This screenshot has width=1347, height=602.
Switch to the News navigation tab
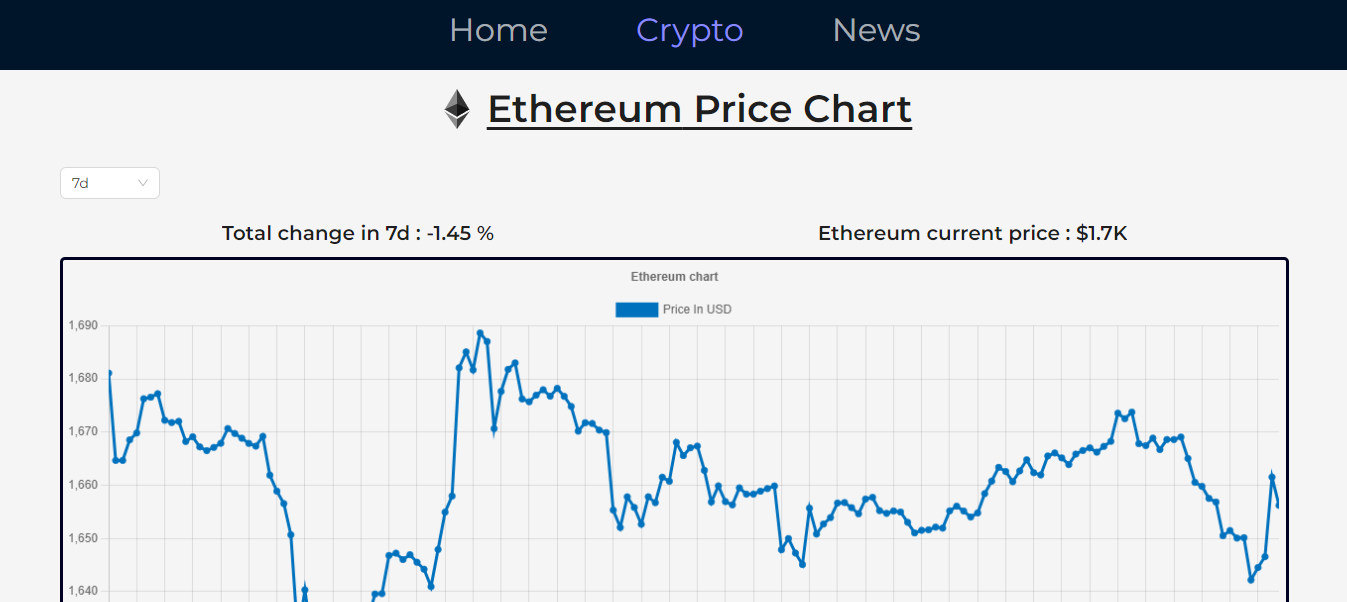(x=876, y=30)
